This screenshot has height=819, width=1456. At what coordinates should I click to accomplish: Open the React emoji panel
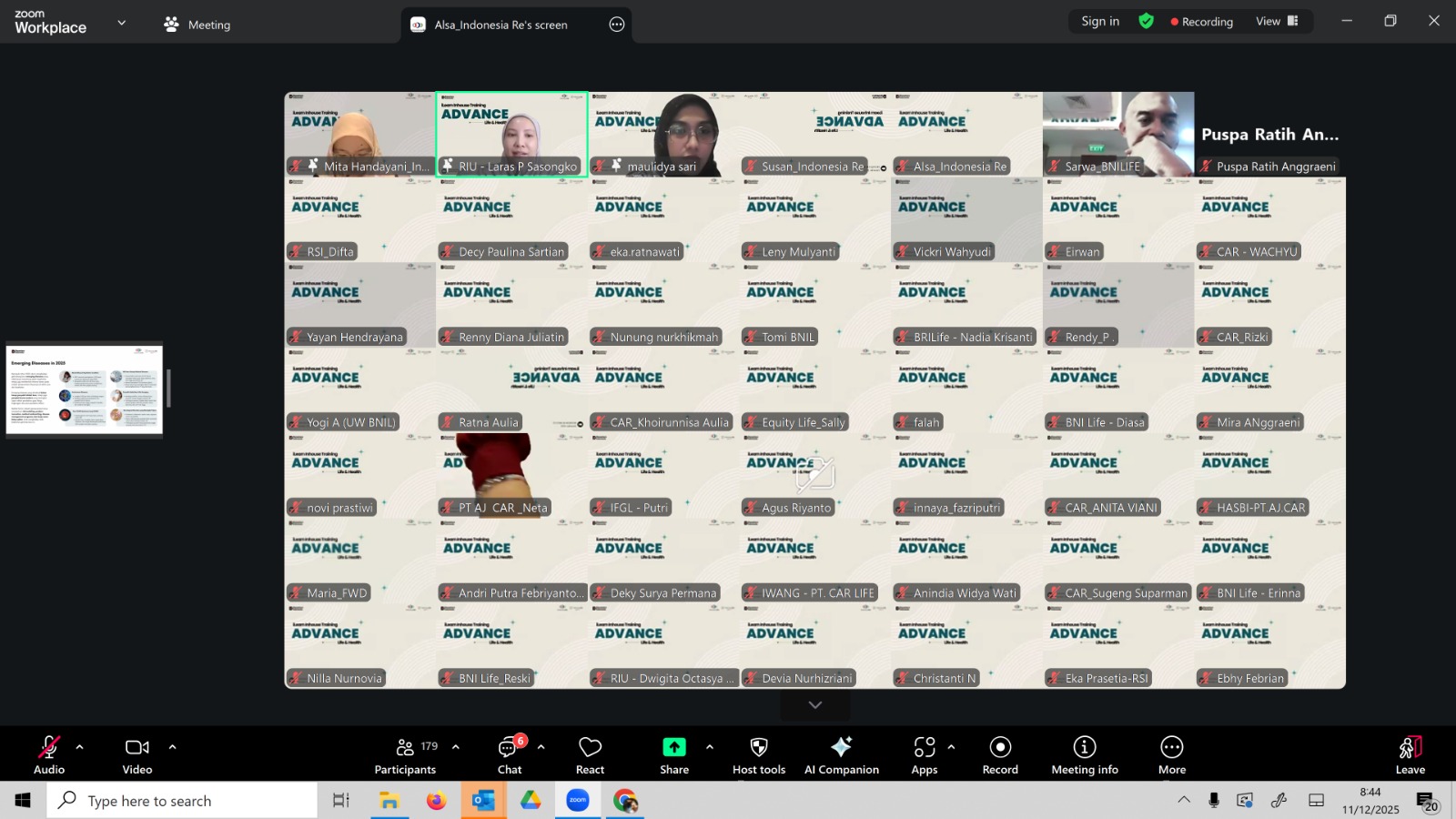(590, 754)
